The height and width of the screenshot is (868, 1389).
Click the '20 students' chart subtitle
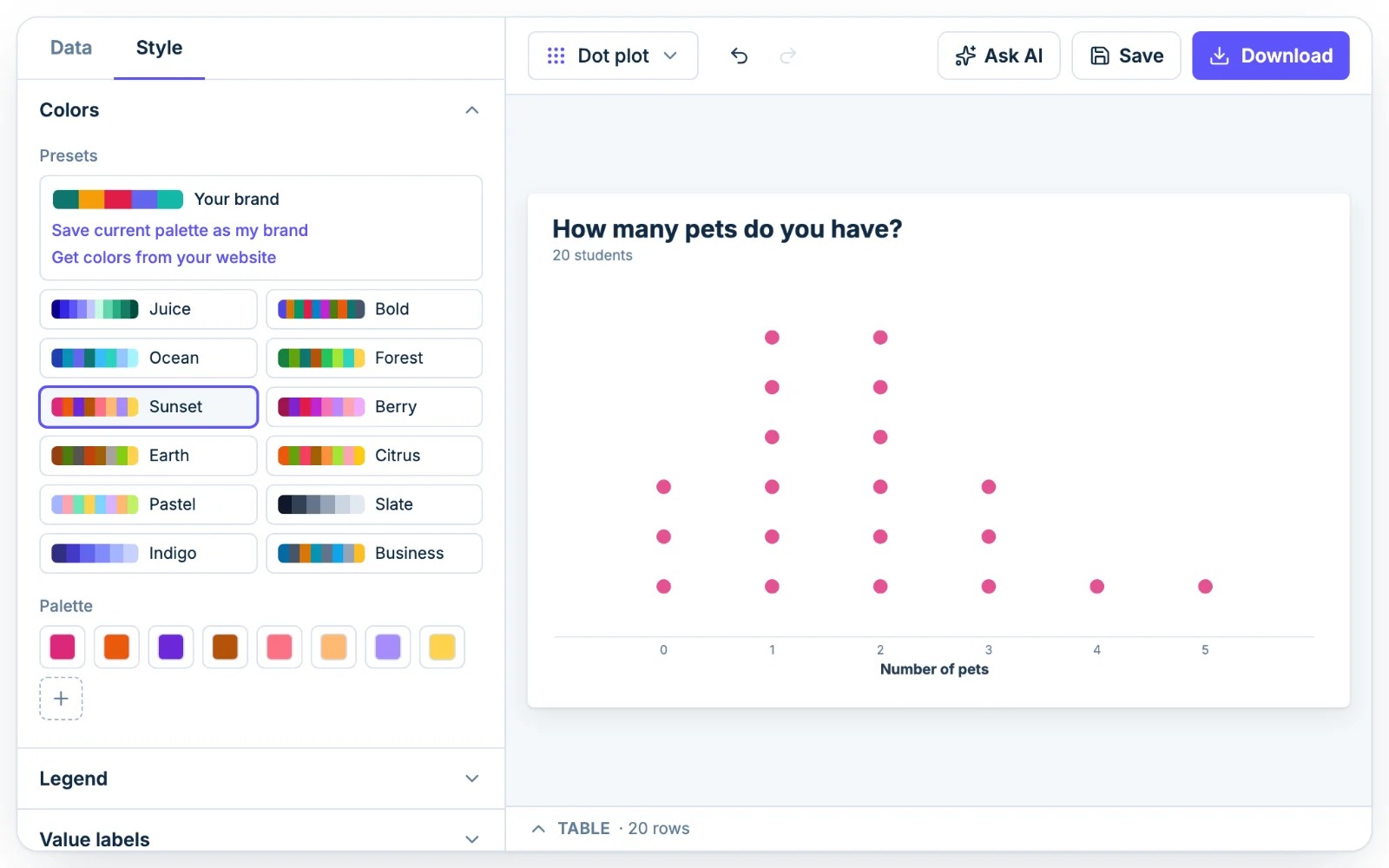(593, 255)
